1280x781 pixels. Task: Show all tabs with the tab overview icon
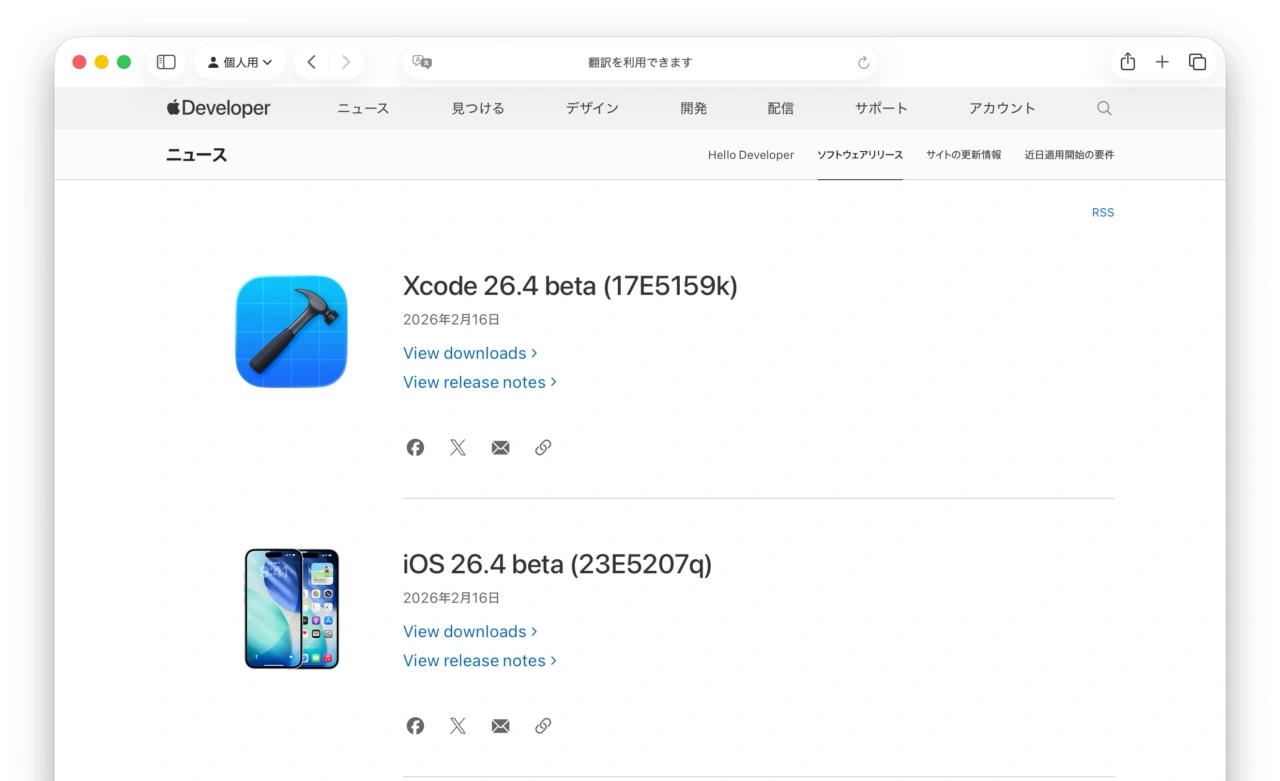click(1197, 61)
